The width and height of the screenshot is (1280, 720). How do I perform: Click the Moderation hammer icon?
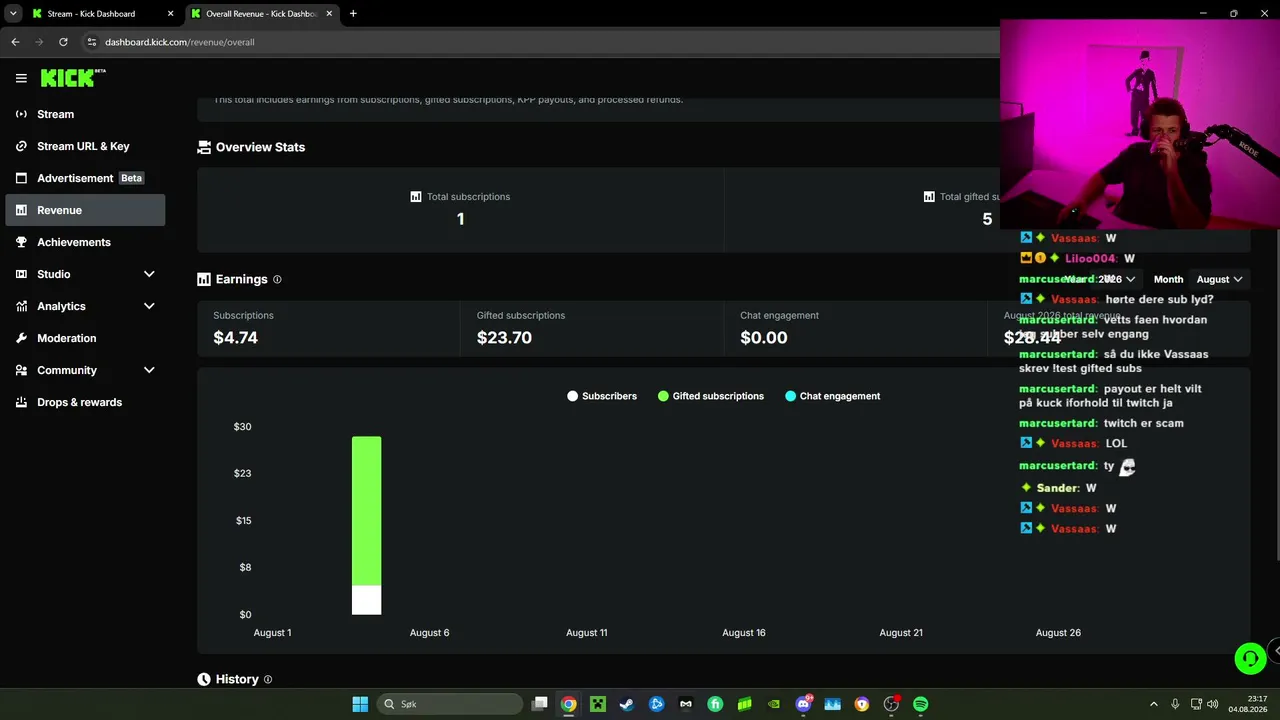[21, 338]
